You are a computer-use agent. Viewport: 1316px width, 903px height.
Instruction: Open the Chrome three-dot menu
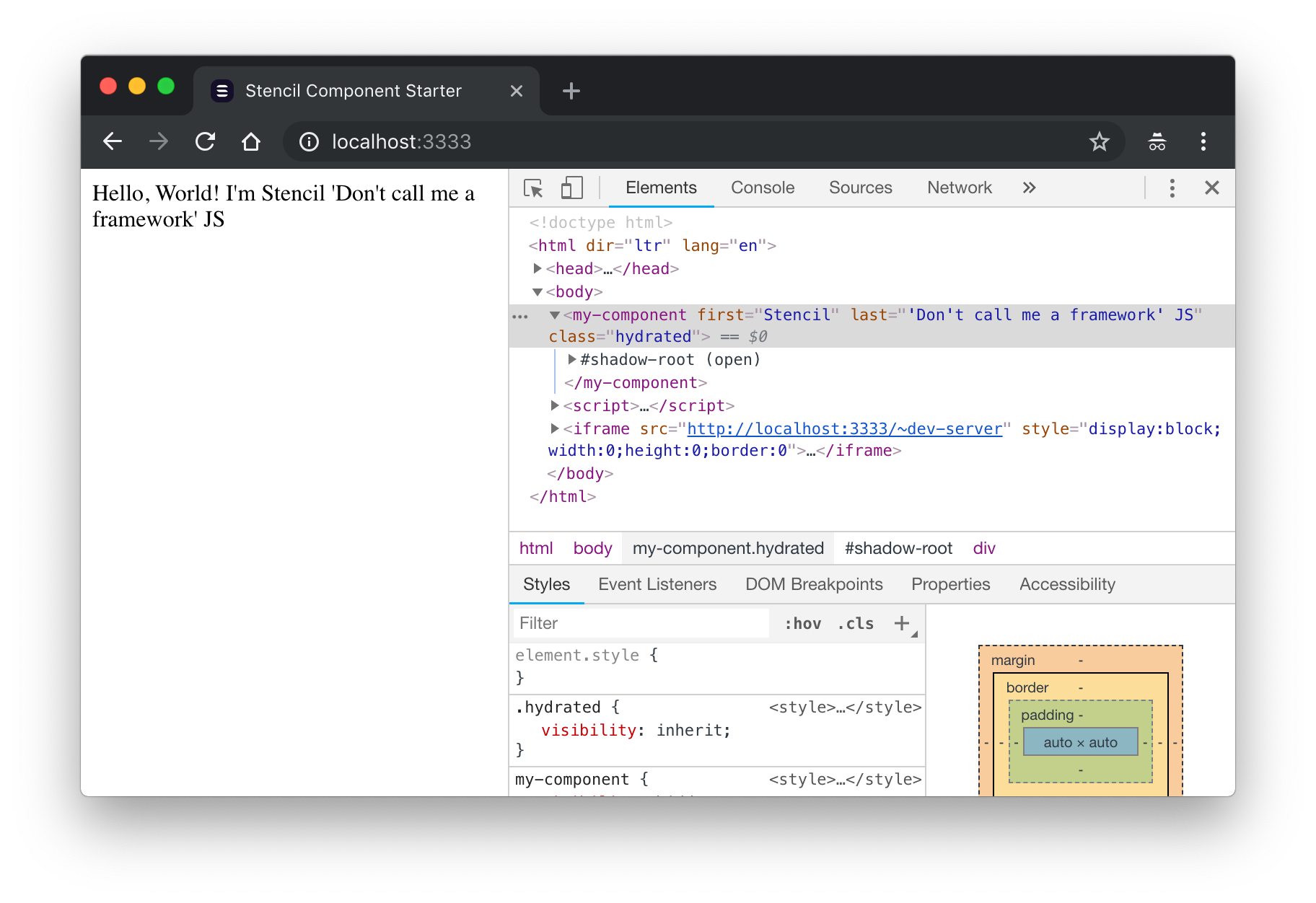(x=1203, y=141)
